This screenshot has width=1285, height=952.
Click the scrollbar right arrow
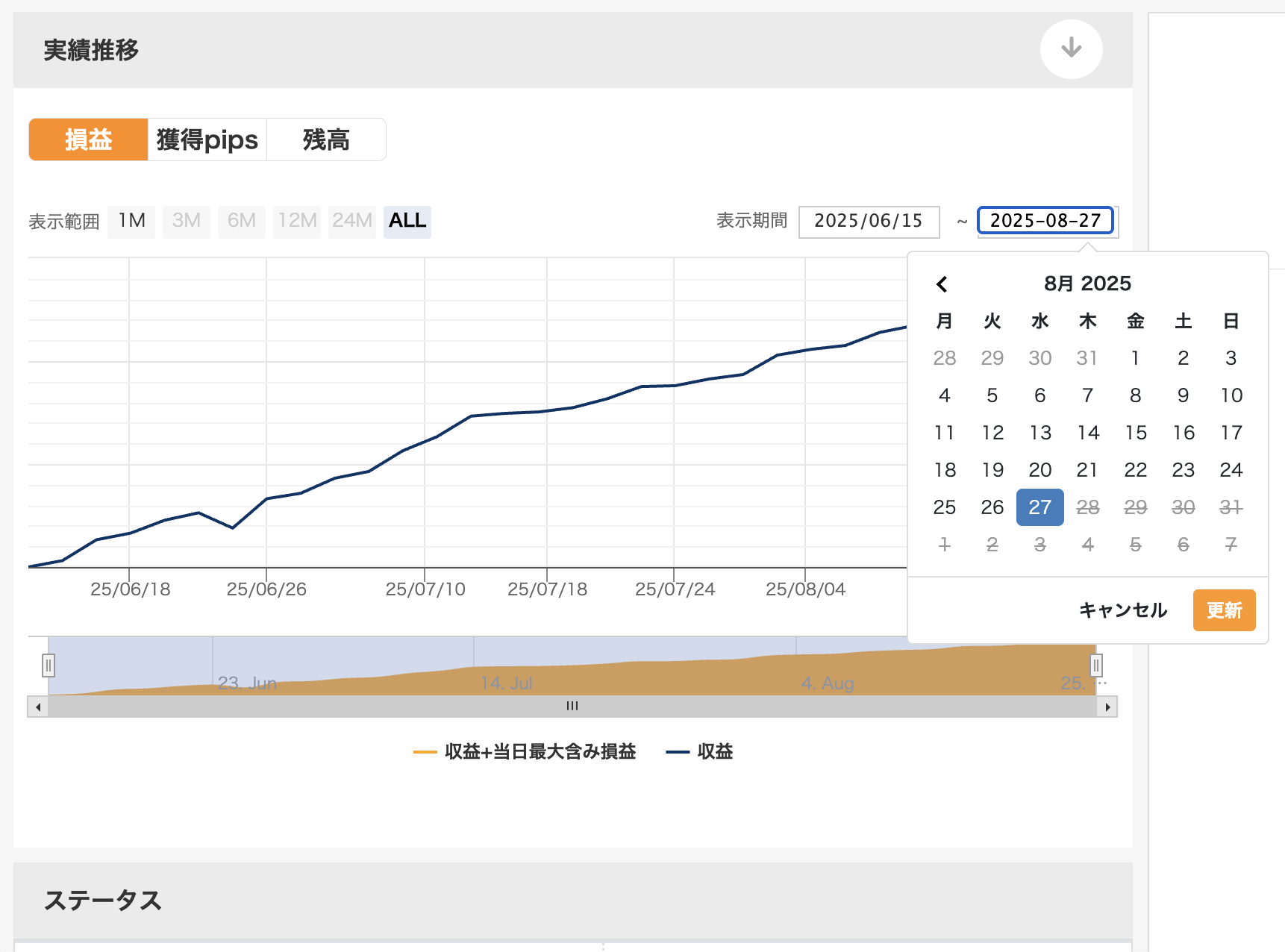1107,707
